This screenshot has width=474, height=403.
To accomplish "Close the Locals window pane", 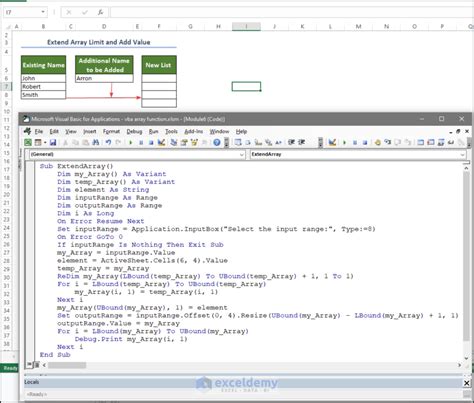I will pos(467,383).
